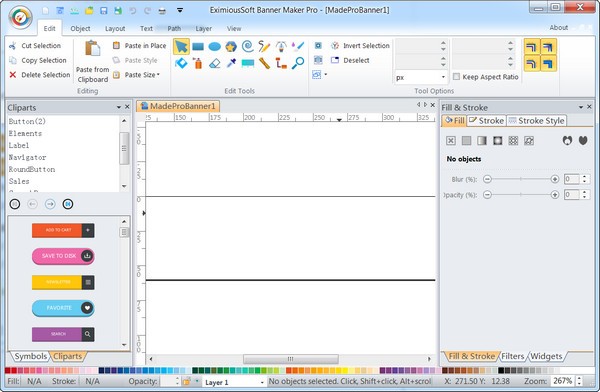The height and width of the screenshot is (392, 600).
Task: Click the unset paint icon
Action: point(529,140)
